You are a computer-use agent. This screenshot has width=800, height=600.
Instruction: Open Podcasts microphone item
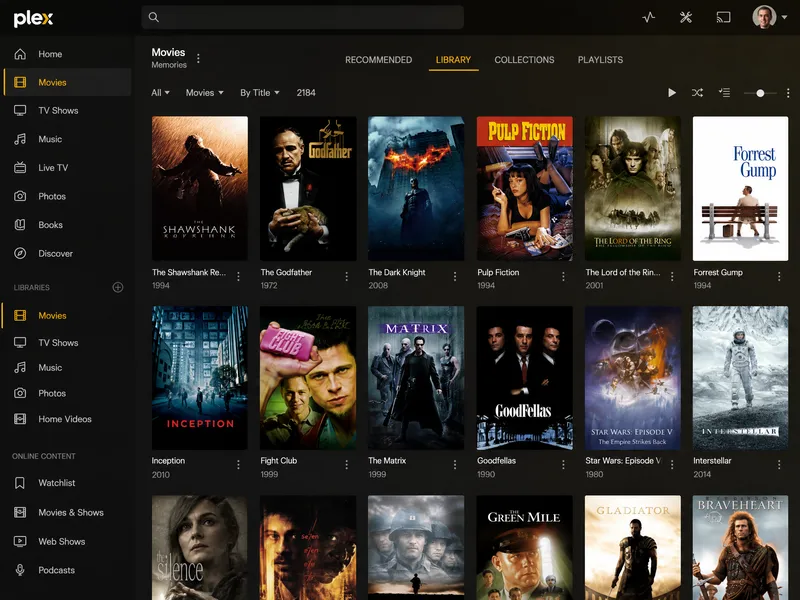coord(67,570)
